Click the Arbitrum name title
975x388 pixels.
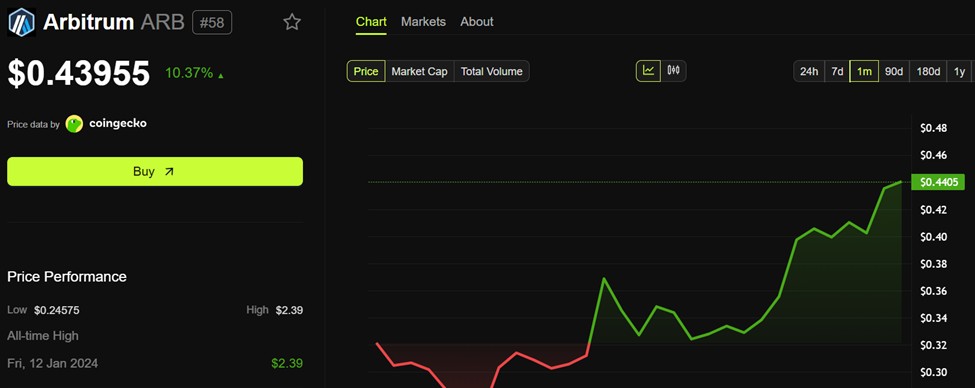pos(88,22)
